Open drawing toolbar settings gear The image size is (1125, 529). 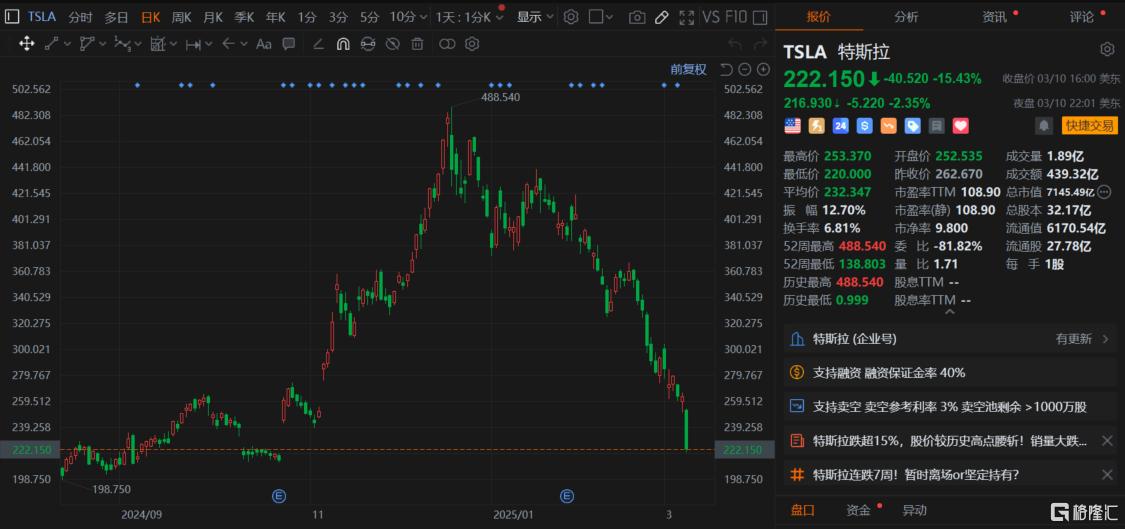tap(471, 45)
